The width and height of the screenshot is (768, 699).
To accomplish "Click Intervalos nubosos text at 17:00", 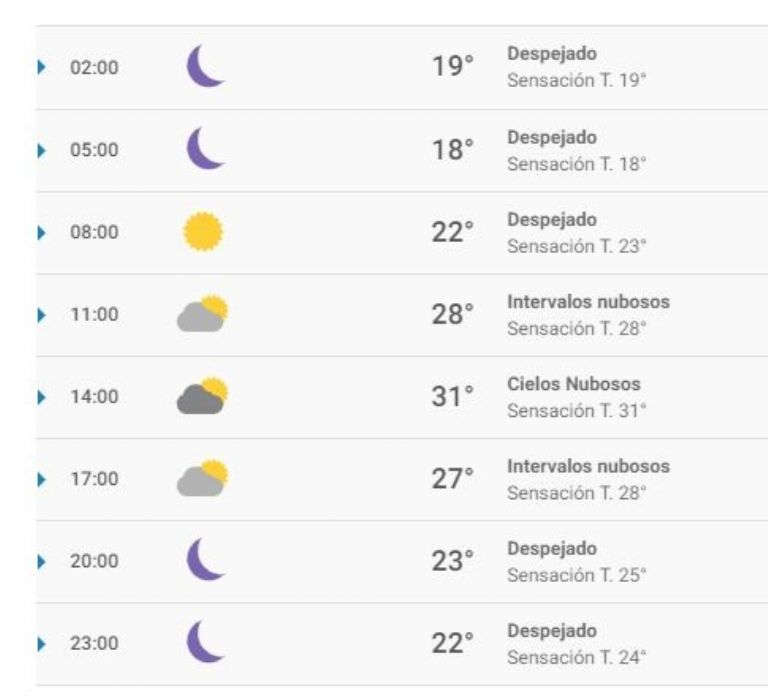I will (x=588, y=466).
